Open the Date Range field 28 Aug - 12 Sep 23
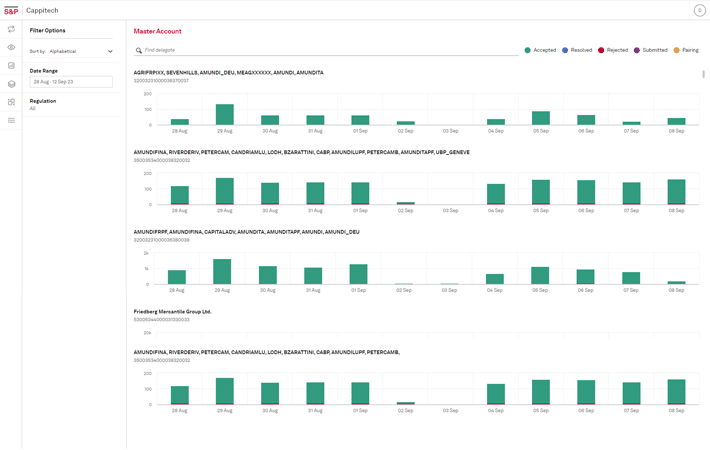The height and width of the screenshot is (450, 710). [71, 82]
